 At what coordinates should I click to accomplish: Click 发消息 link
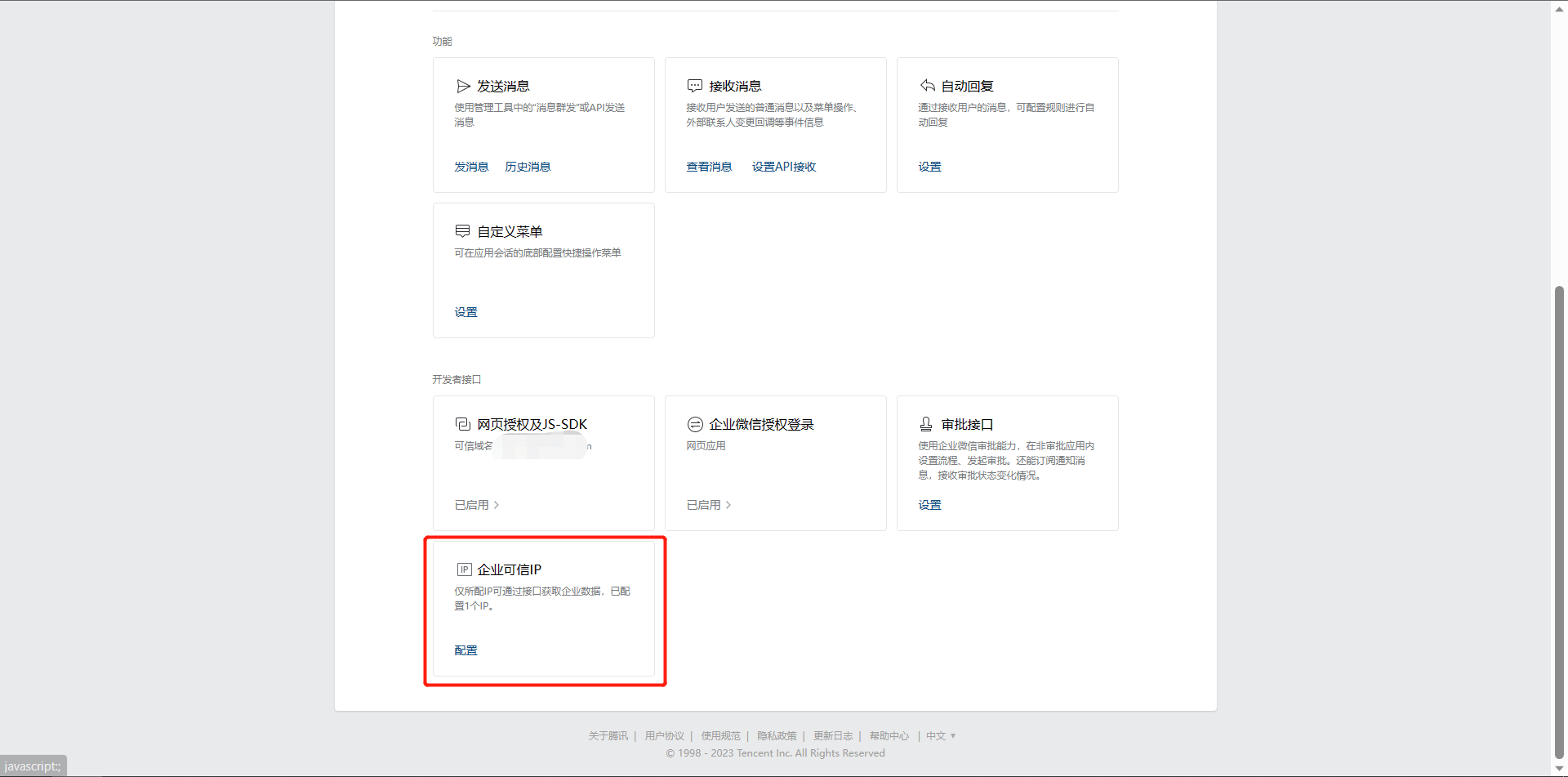471,167
